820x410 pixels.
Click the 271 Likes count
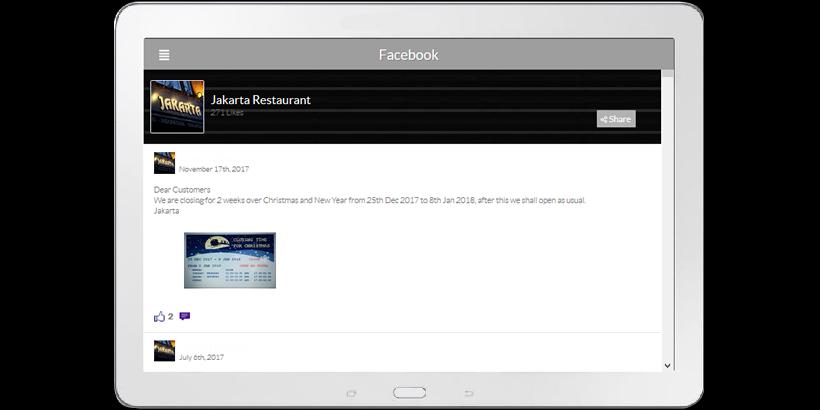[x=227, y=112]
